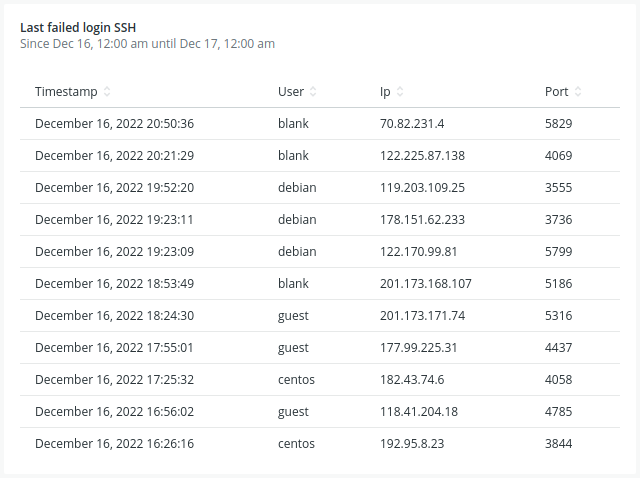Viewport: 640px width, 480px height.
Task: Select last row with port 3844
Action: (x=320, y=444)
